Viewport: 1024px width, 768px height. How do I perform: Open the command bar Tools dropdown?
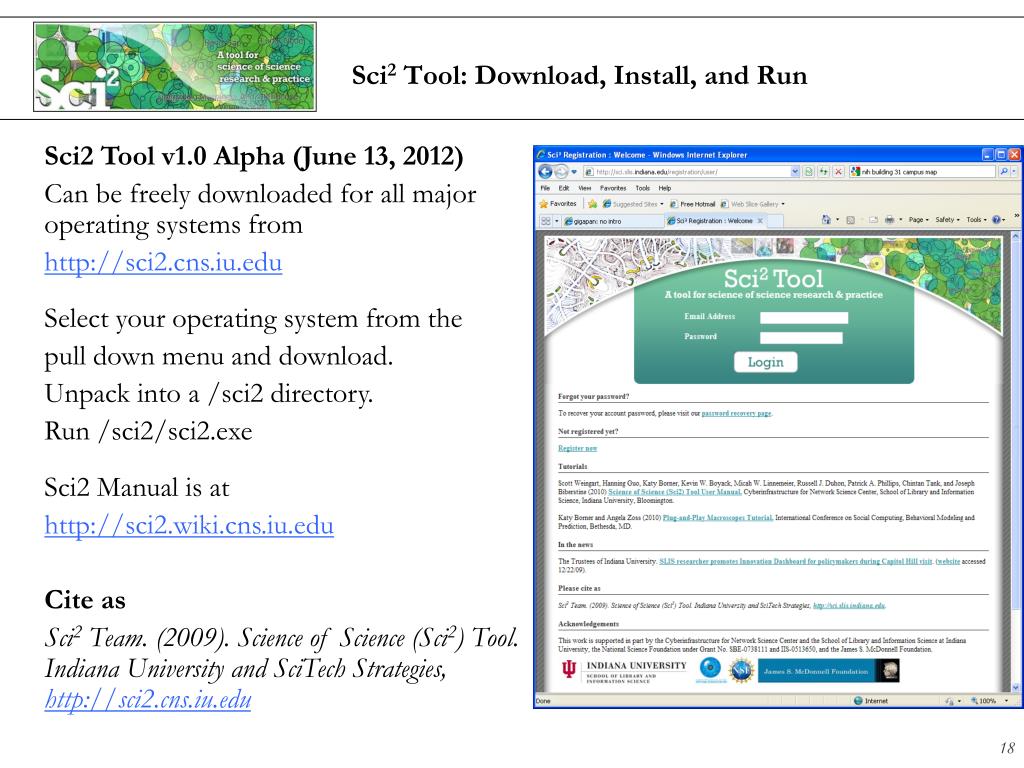pos(976,220)
